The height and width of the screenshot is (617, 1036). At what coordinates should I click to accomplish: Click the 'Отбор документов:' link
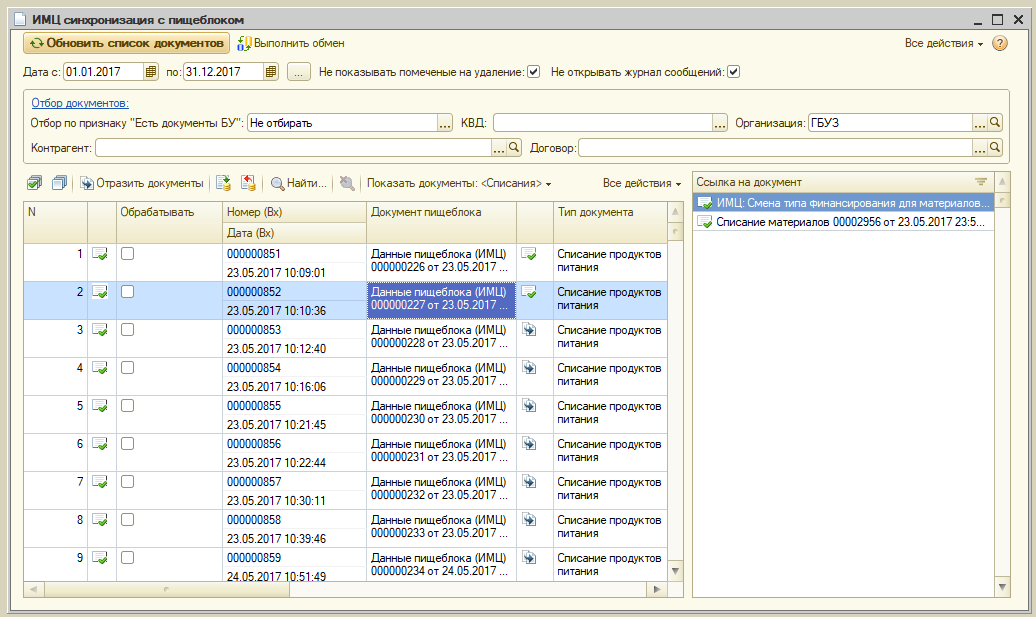pyautogui.click(x=79, y=102)
